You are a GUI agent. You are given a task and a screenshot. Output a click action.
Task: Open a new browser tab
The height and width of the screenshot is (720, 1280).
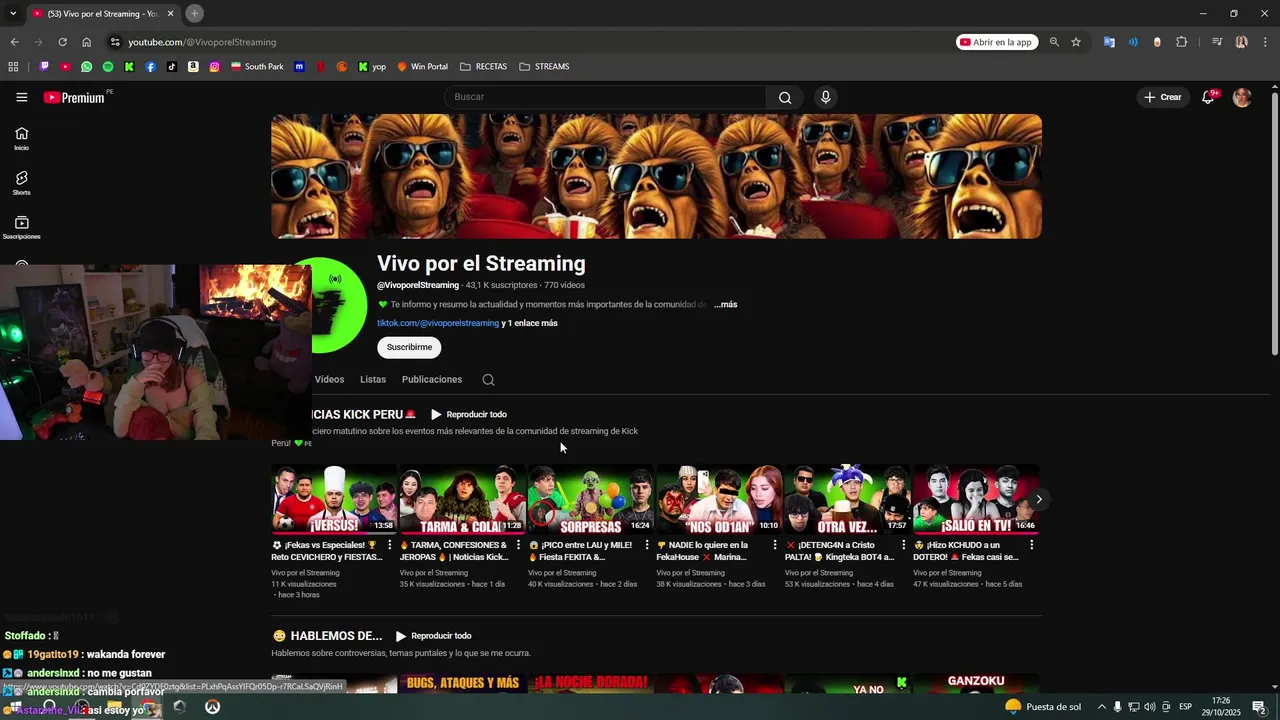coord(195,13)
